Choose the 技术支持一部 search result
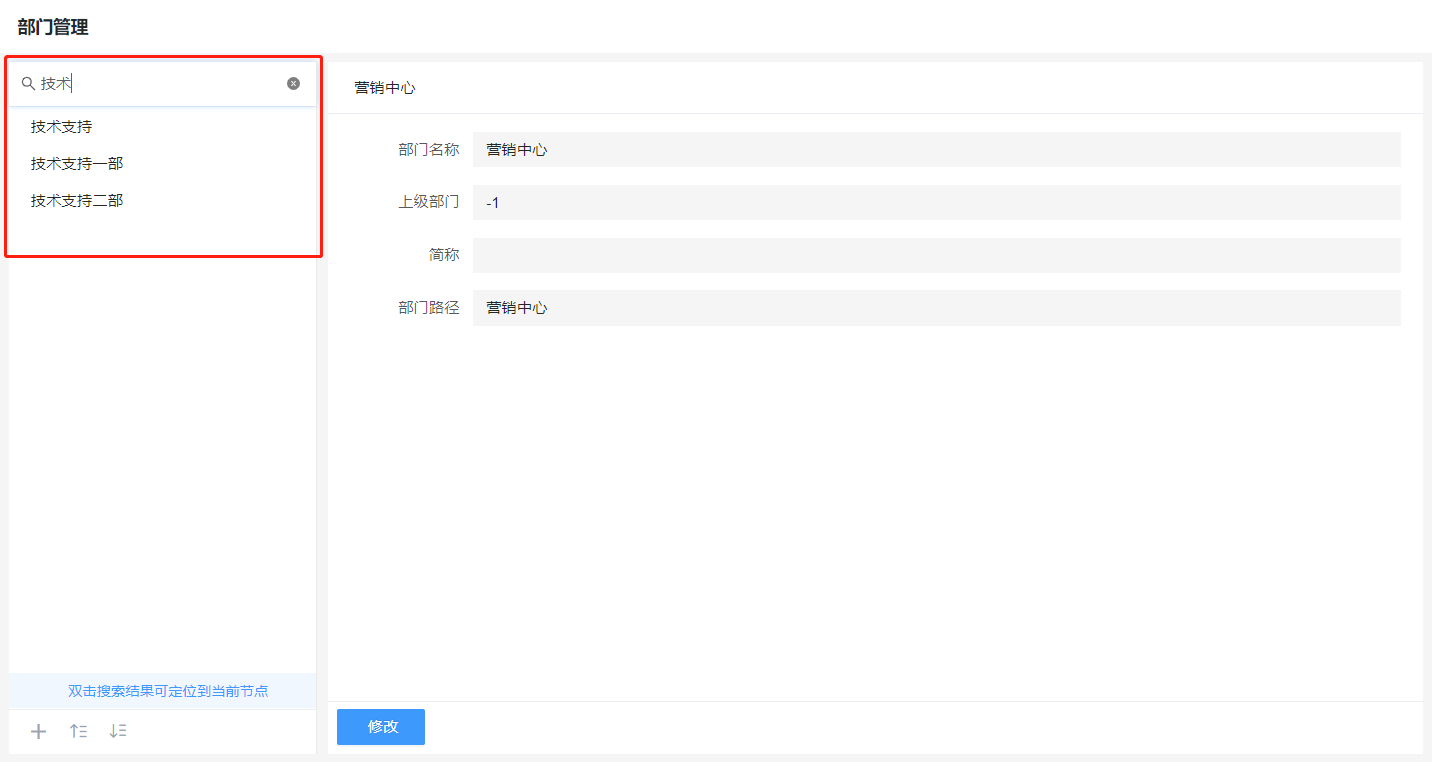 [x=77, y=164]
